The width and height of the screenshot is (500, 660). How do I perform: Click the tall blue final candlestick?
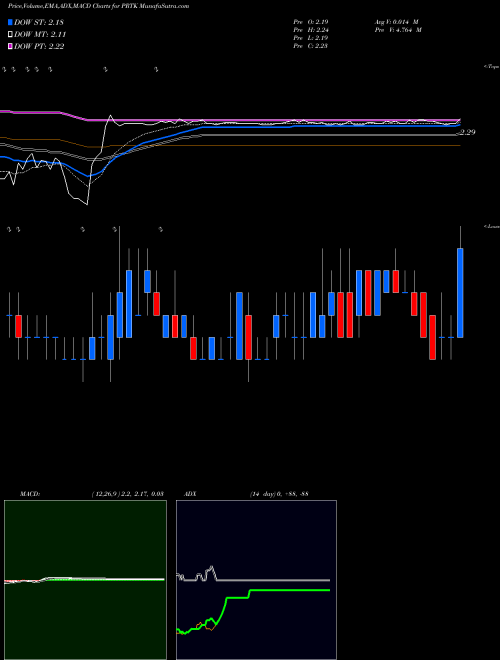(x=460, y=293)
